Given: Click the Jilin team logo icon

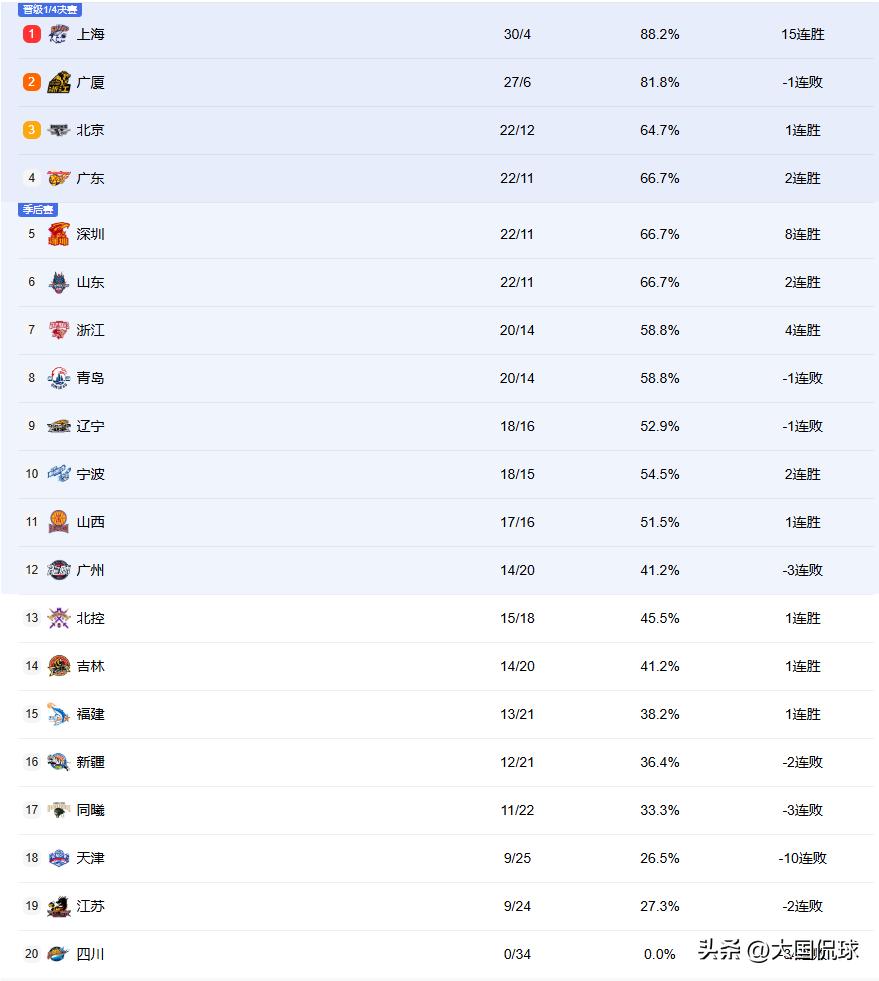Looking at the screenshot, I should pyautogui.click(x=59, y=666).
